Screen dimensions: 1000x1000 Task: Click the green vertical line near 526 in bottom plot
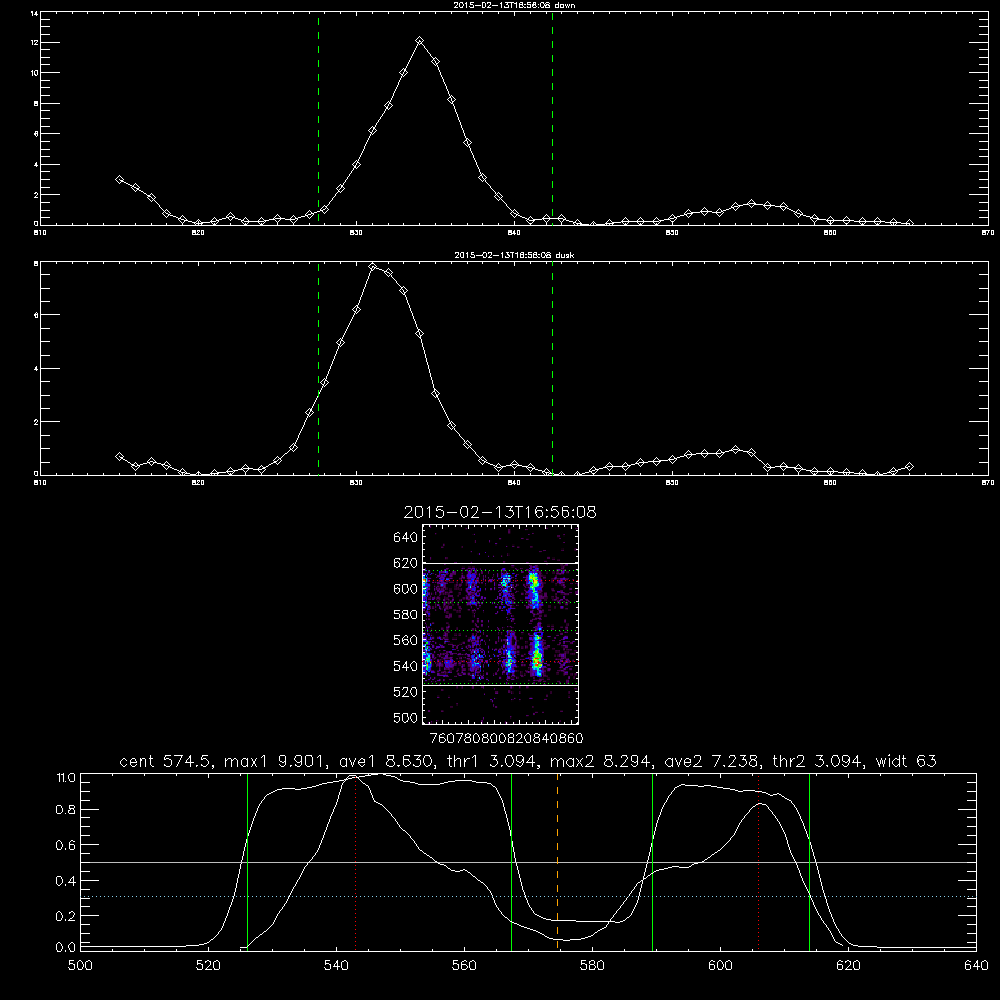tap(247, 861)
